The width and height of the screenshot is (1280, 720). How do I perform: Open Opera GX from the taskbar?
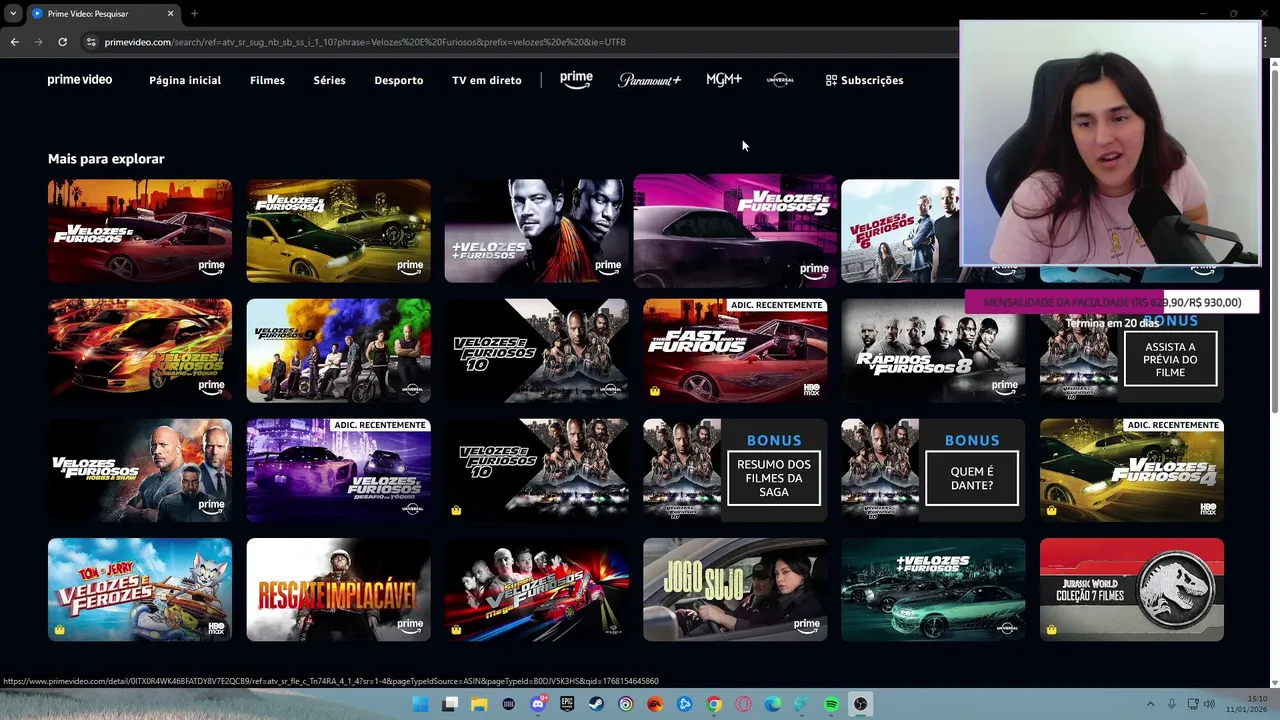tap(743, 704)
